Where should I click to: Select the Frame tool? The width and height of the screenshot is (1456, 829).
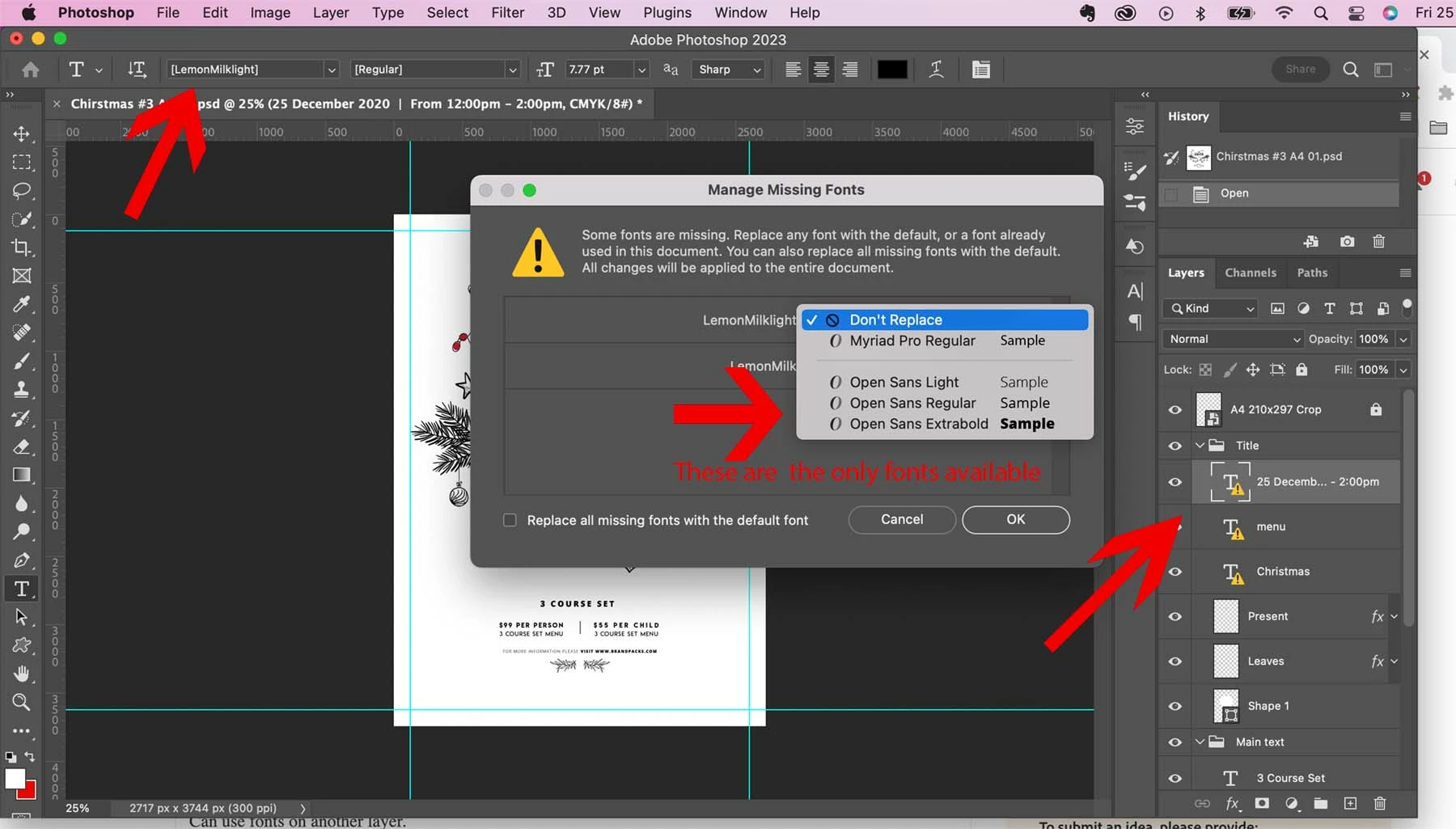click(22, 276)
